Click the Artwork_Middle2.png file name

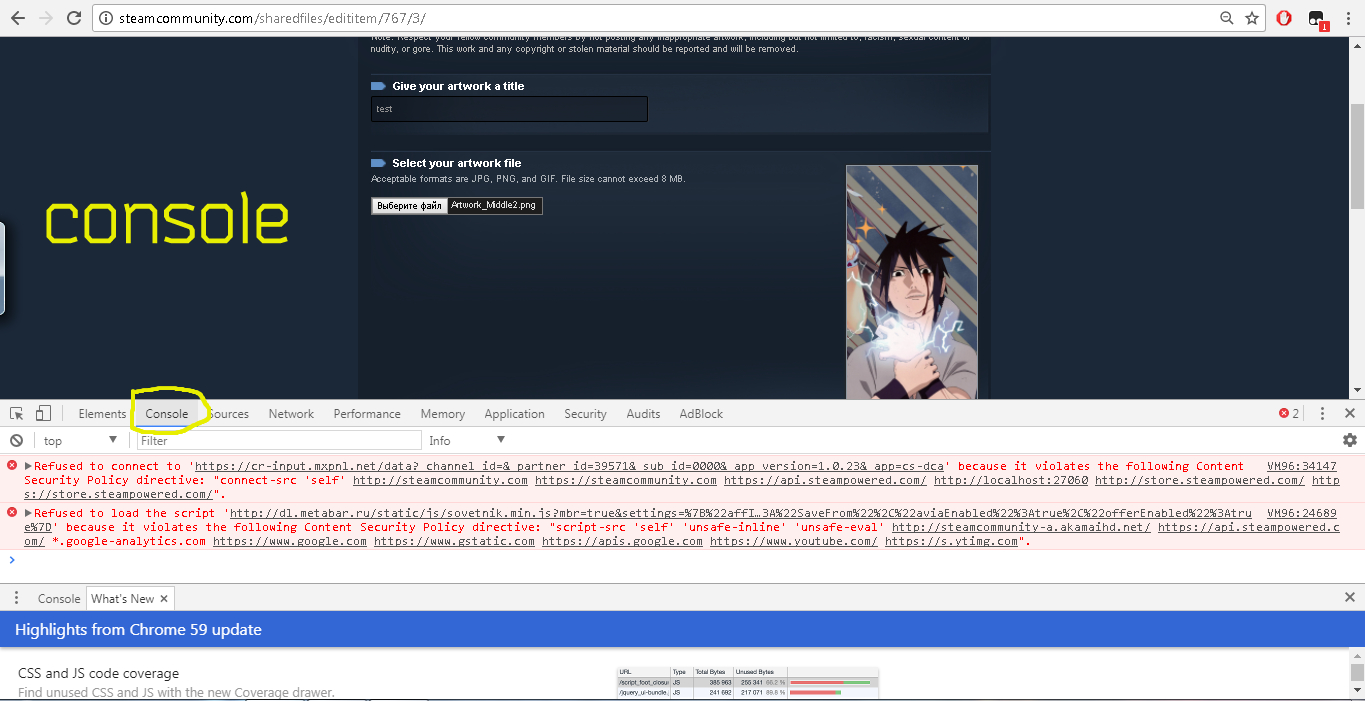coord(494,205)
